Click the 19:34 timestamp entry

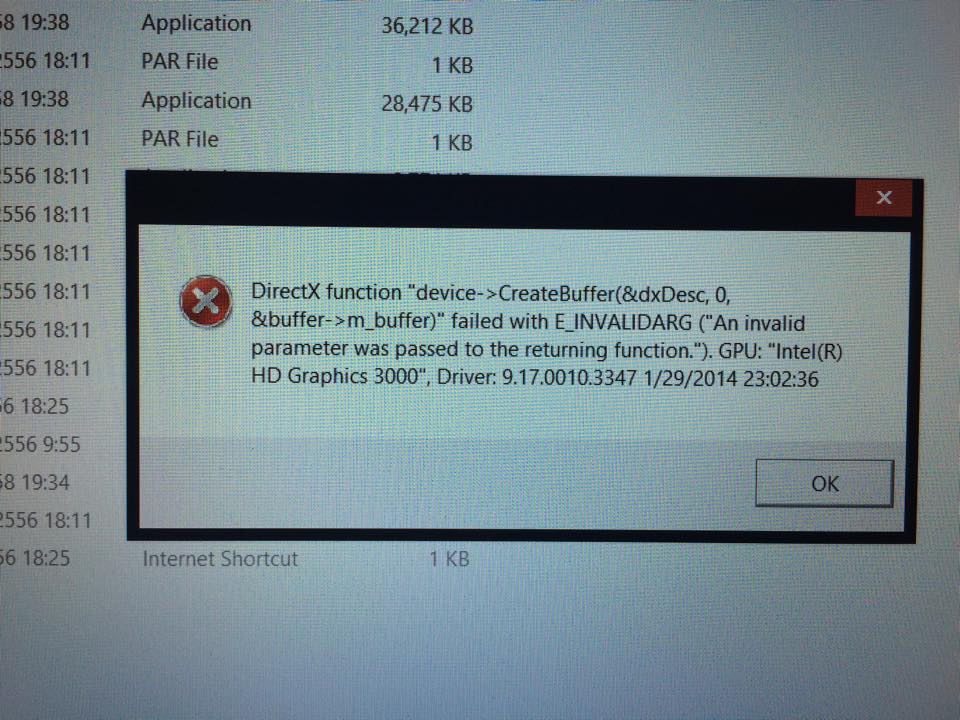pyautogui.click(x=35, y=483)
